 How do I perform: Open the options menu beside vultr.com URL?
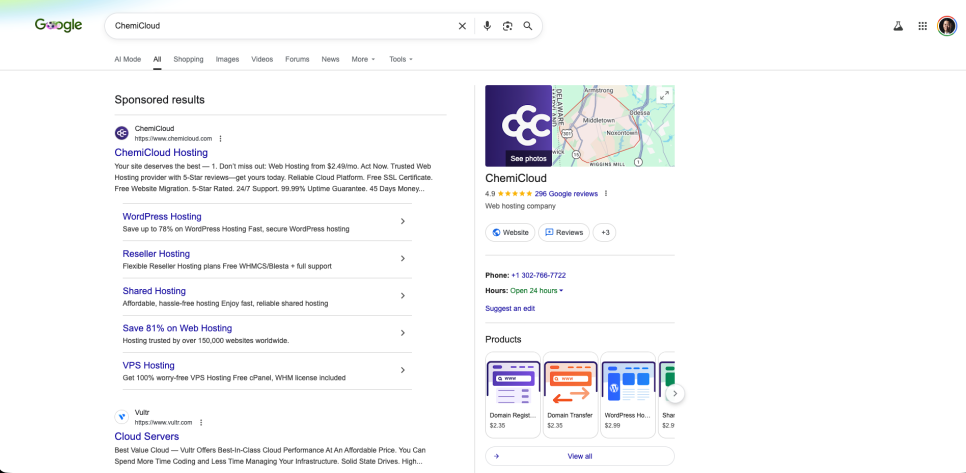click(201, 422)
